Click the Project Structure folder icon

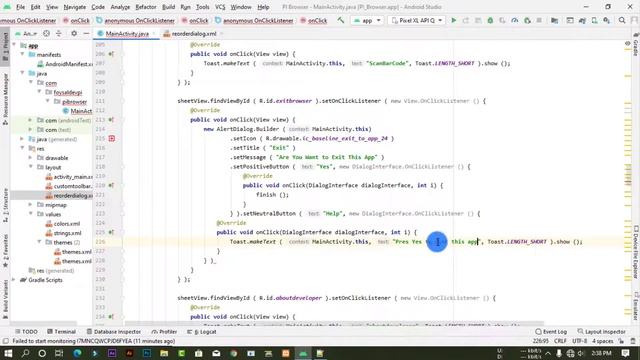[x=554, y=20]
